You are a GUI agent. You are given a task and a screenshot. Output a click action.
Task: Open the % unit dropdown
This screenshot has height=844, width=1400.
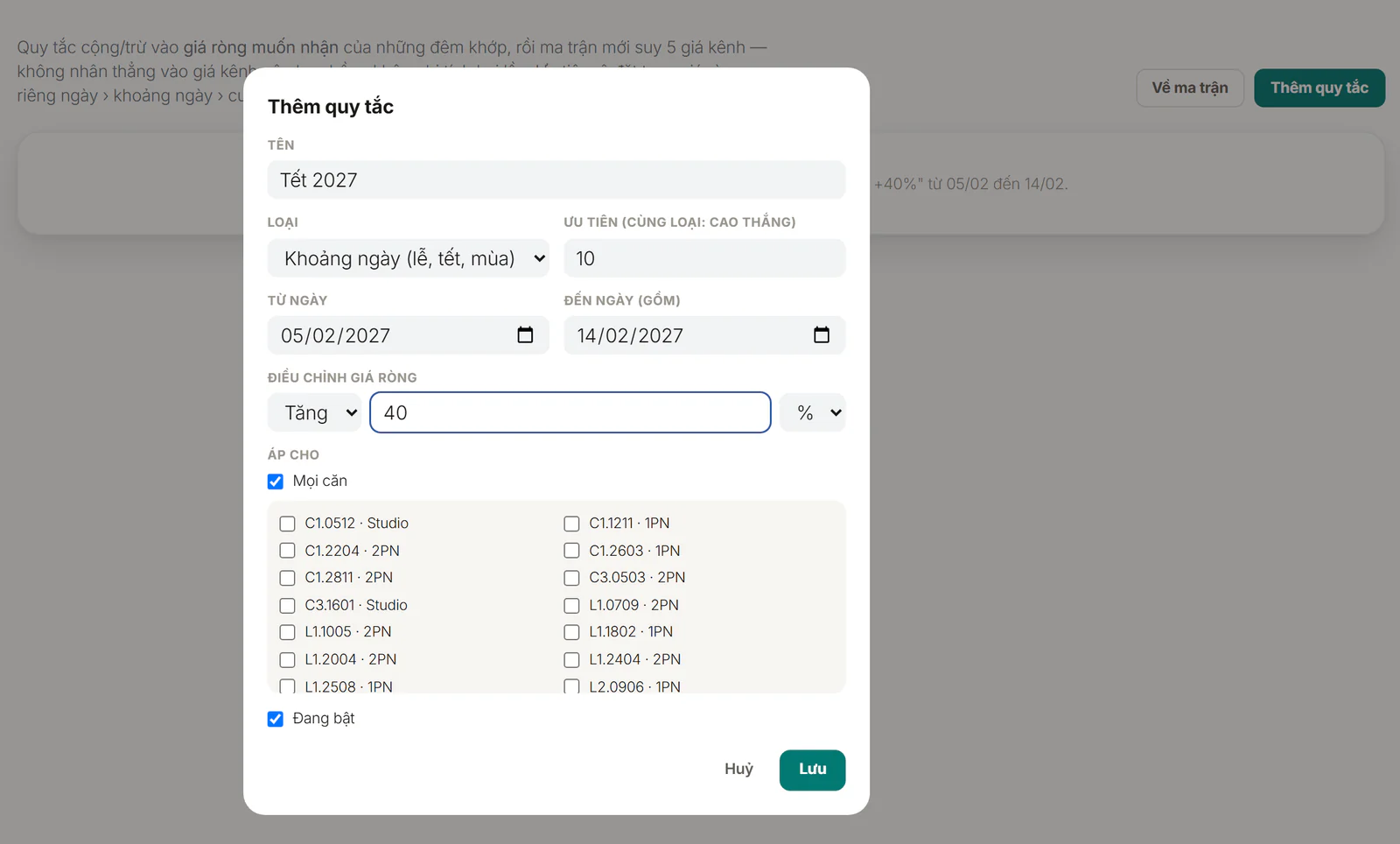(x=813, y=412)
